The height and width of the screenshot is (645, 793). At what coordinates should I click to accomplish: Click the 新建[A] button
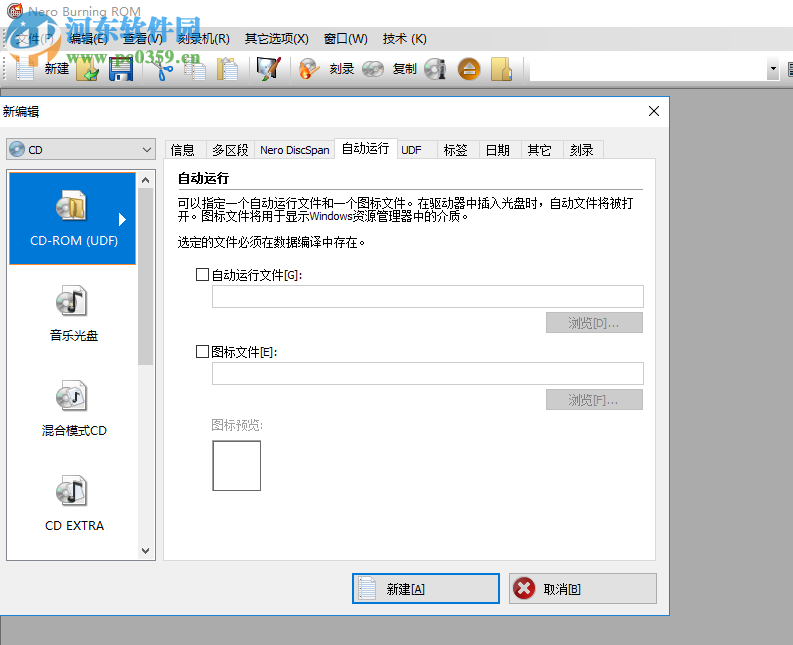click(426, 588)
